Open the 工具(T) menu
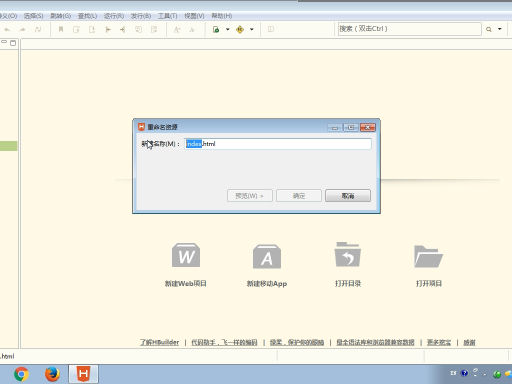Image resolution: width=512 pixels, height=384 pixels. point(167,16)
